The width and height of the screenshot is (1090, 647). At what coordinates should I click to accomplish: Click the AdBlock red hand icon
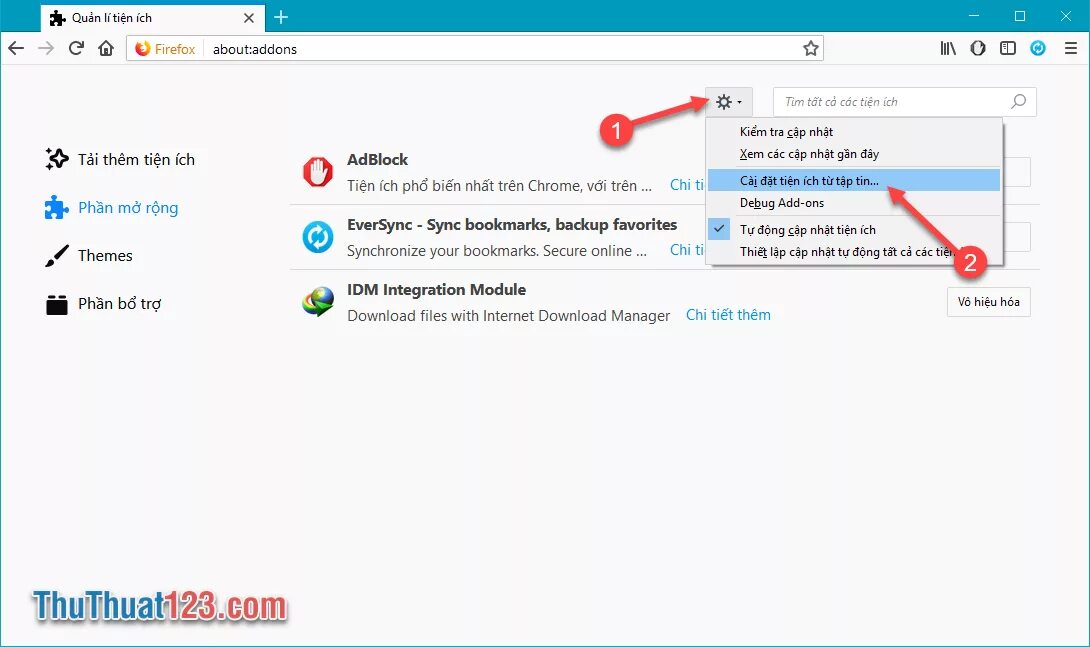click(x=318, y=172)
